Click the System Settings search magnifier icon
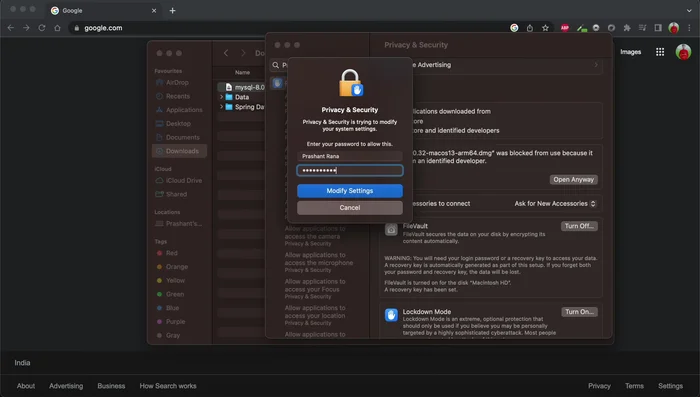Image resolution: width=700 pixels, height=397 pixels. click(x=275, y=65)
